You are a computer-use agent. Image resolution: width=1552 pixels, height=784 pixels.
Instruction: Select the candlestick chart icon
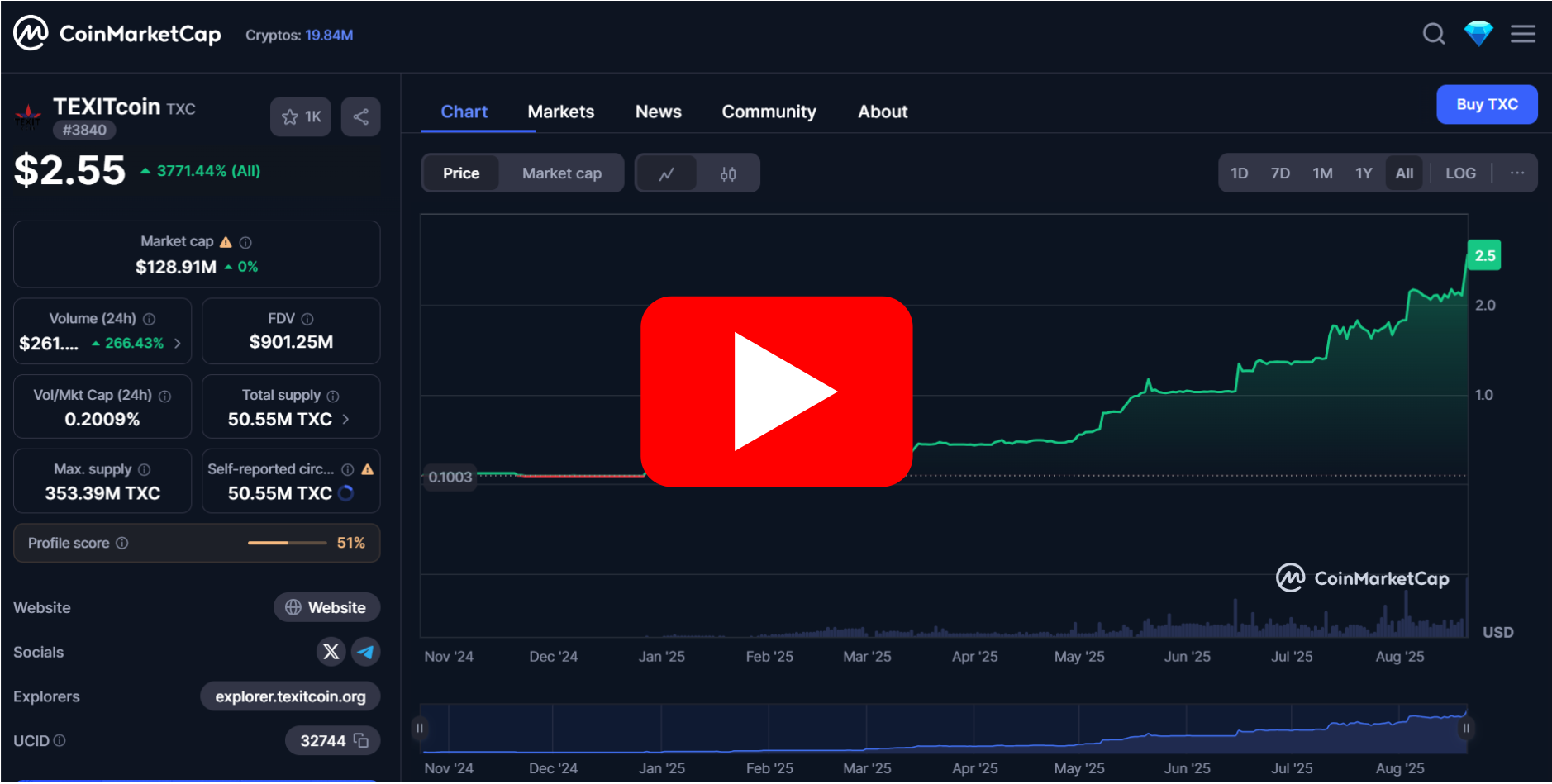click(728, 173)
